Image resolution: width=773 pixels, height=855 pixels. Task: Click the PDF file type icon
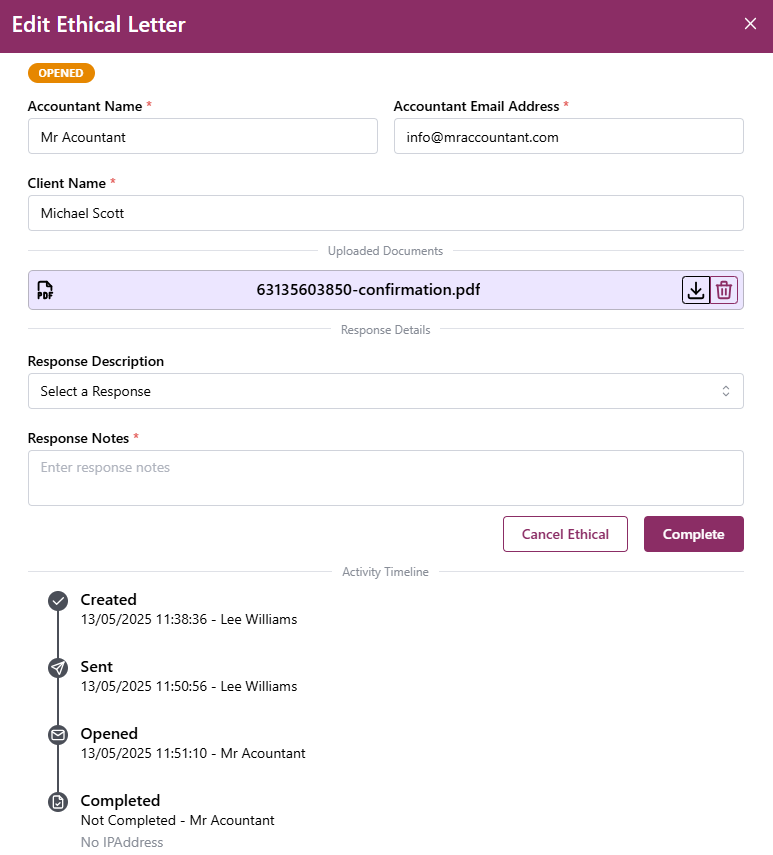(45, 291)
